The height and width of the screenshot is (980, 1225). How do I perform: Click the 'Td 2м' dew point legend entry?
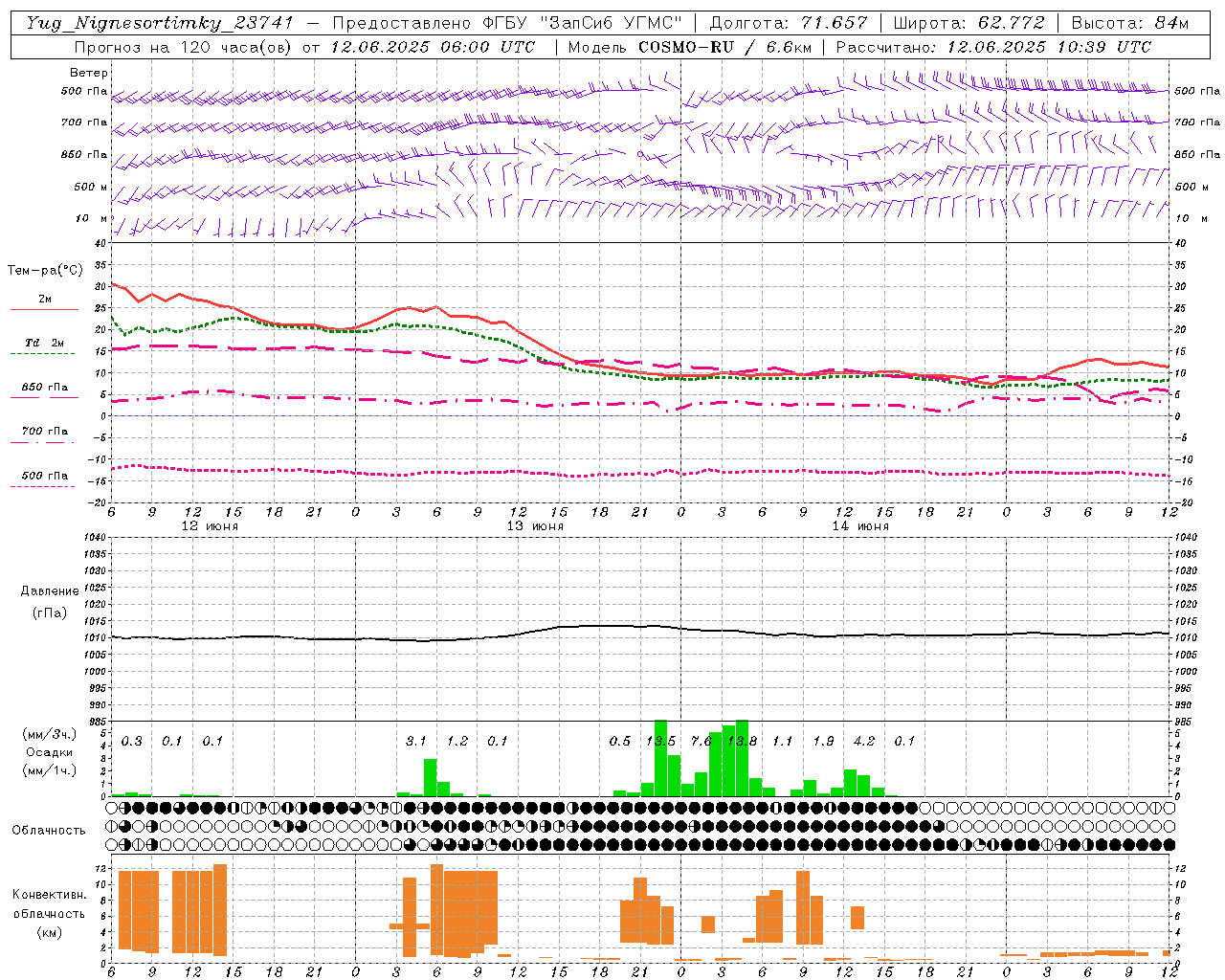pos(45,343)
